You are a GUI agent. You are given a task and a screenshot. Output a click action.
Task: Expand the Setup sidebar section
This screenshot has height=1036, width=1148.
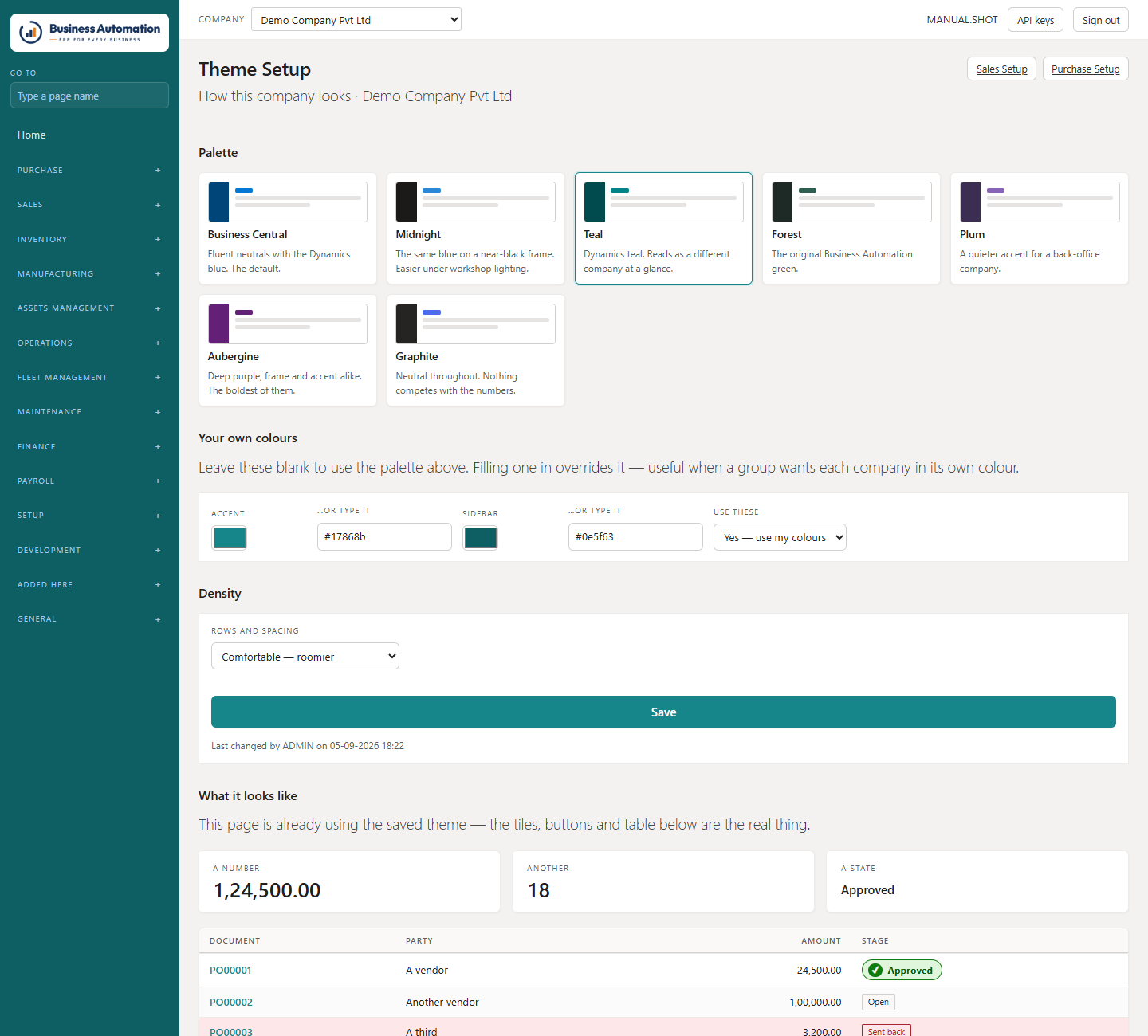(89, 516)
